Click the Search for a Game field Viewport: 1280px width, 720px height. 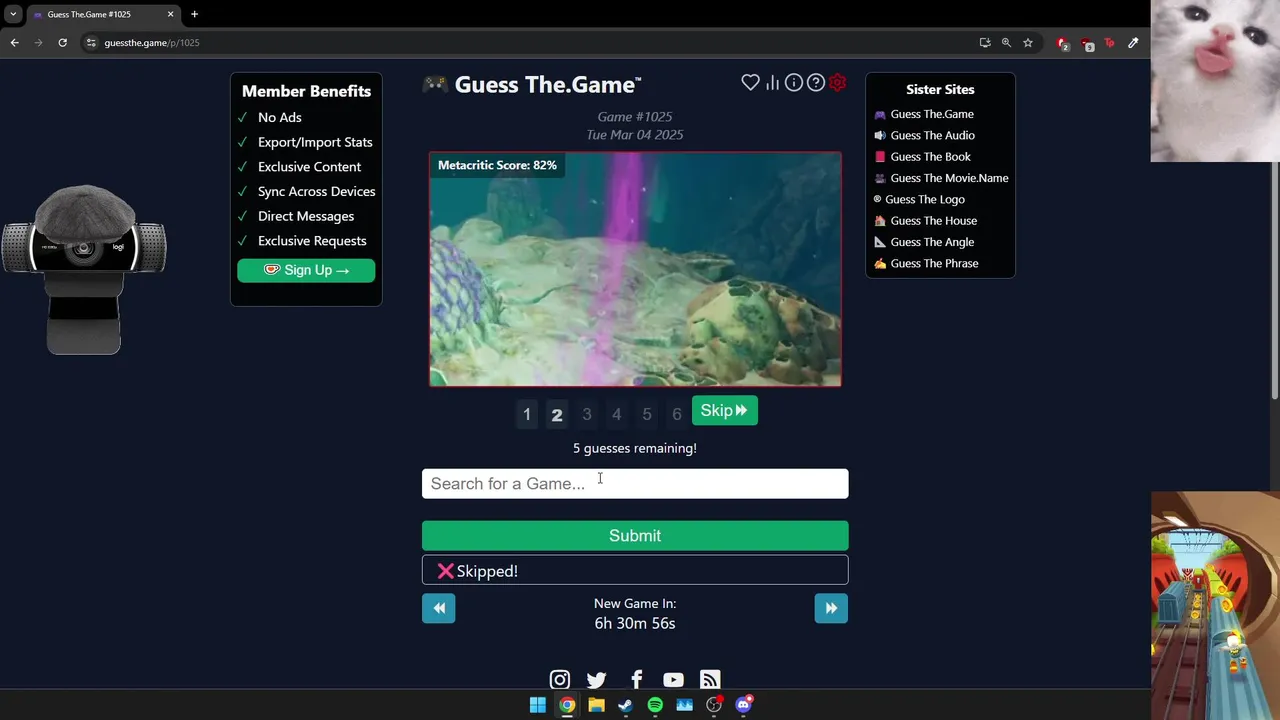coord(635,484)
